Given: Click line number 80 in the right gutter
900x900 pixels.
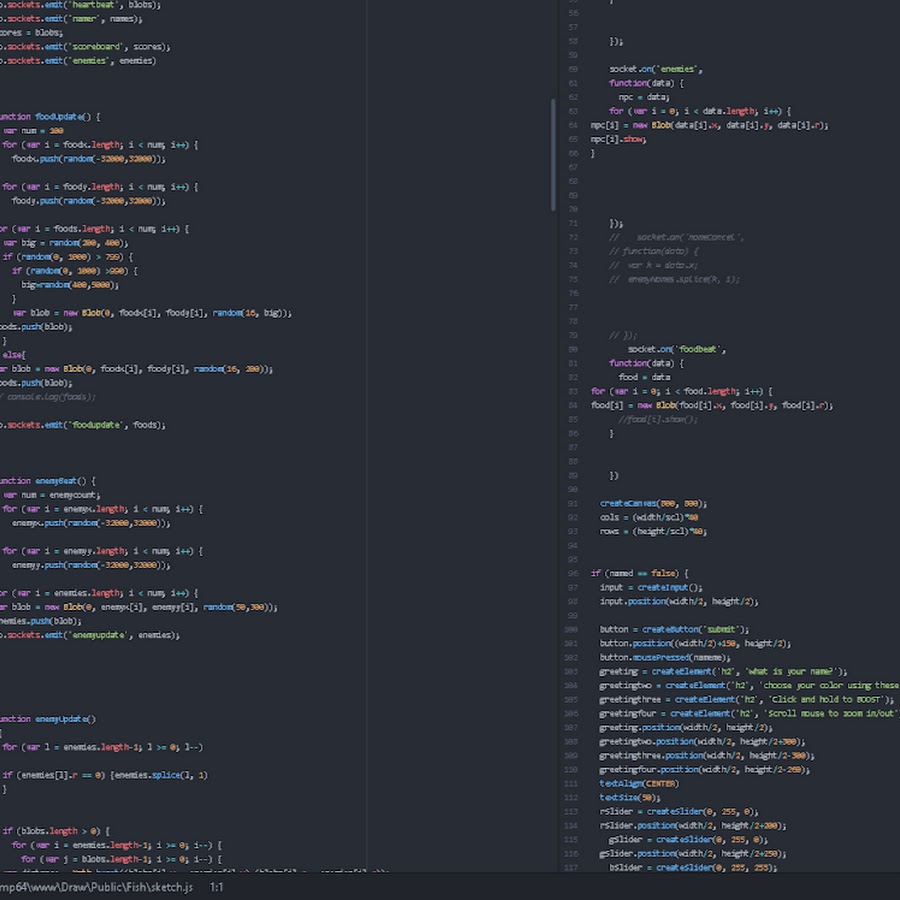Looking at the screenshot, I should [x=573, y=349].
